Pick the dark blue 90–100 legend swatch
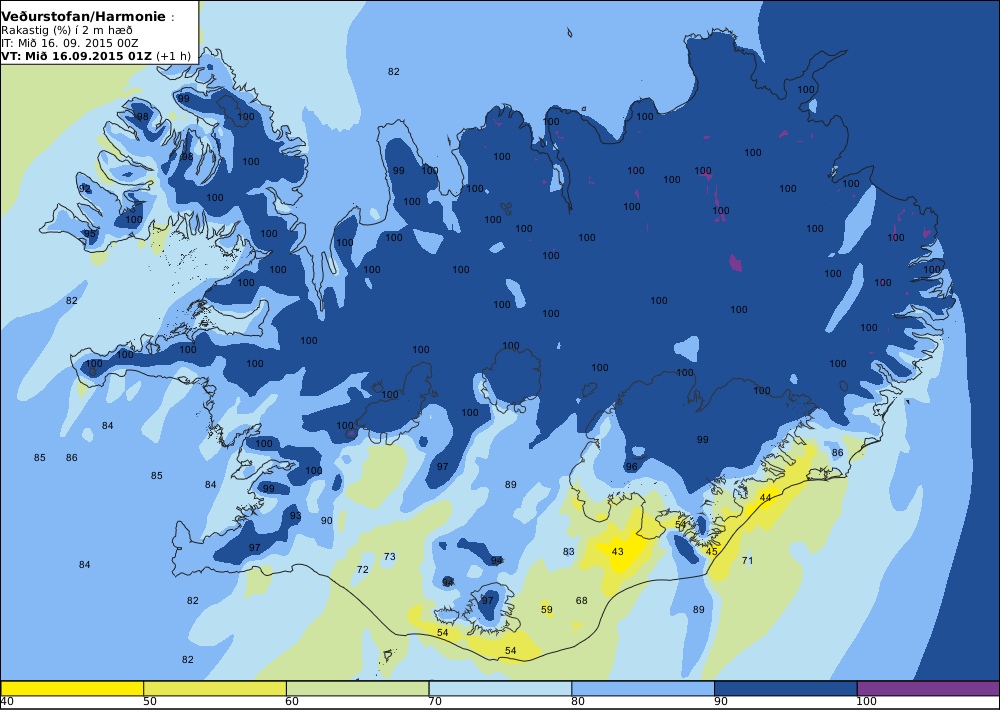Viewport: 1000px width, 710px height. point(786,688)
